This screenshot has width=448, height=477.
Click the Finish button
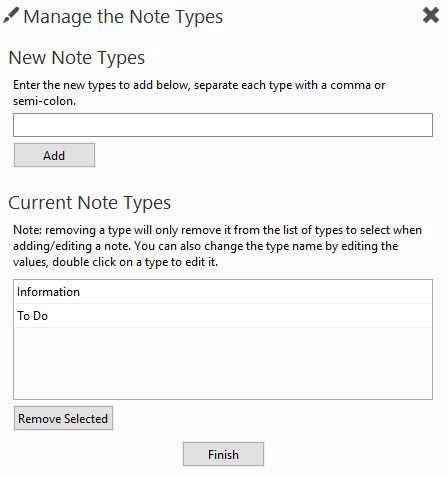tap(223, 454)
